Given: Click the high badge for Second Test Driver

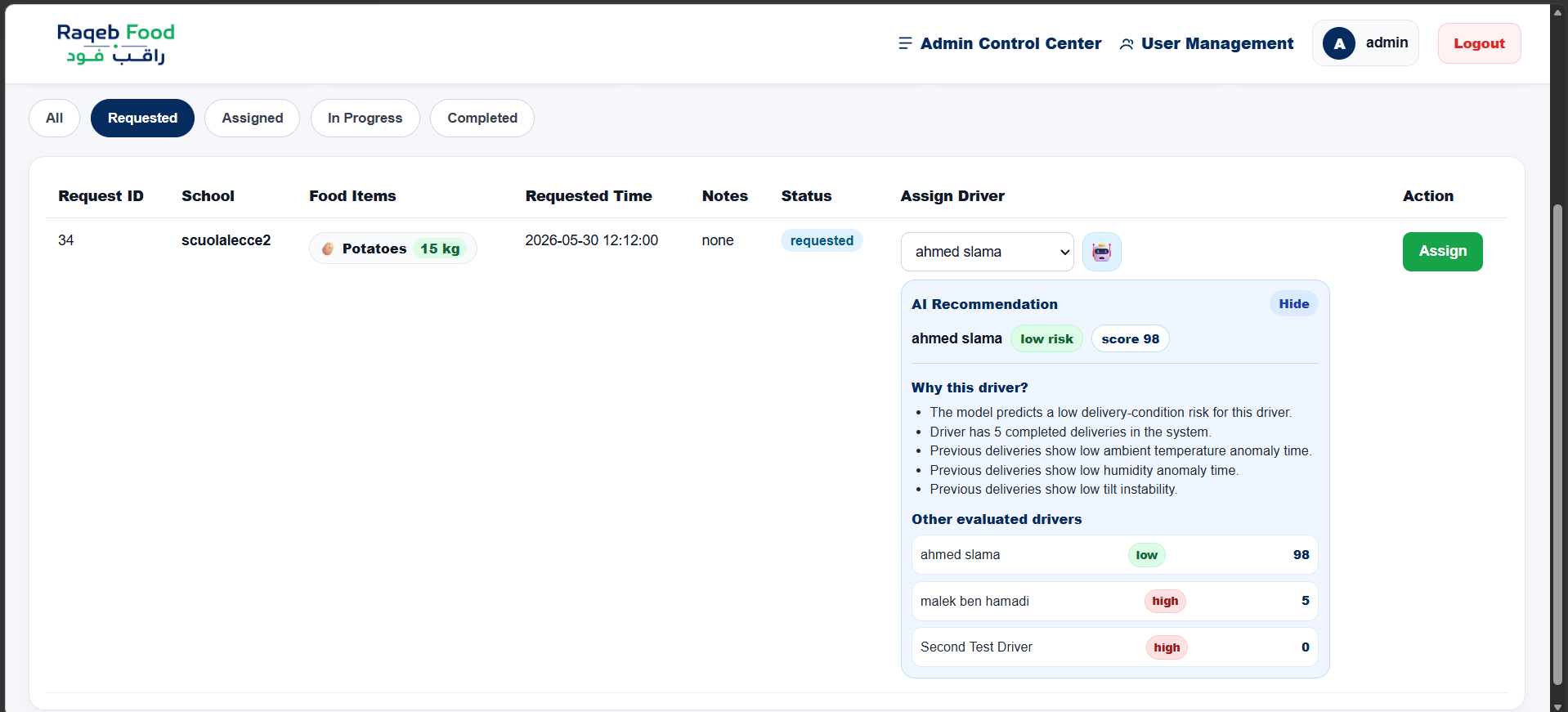Looking at the screenshot, I should 1167,647.
